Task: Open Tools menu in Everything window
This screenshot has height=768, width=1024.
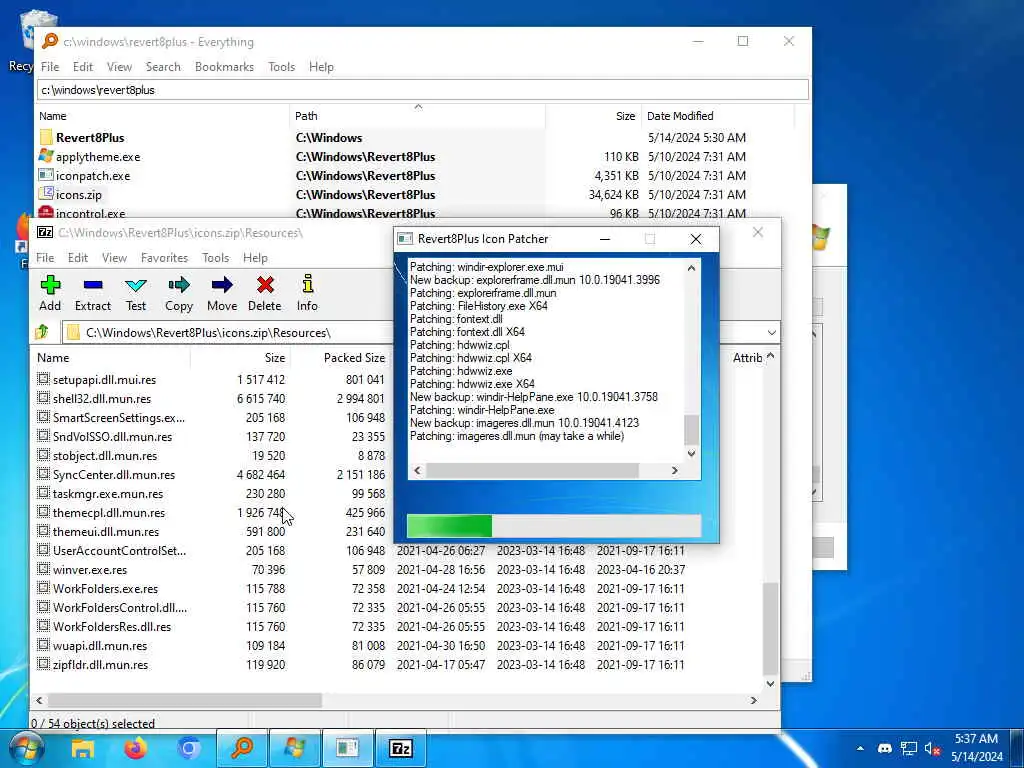Action: coord(281,67)
